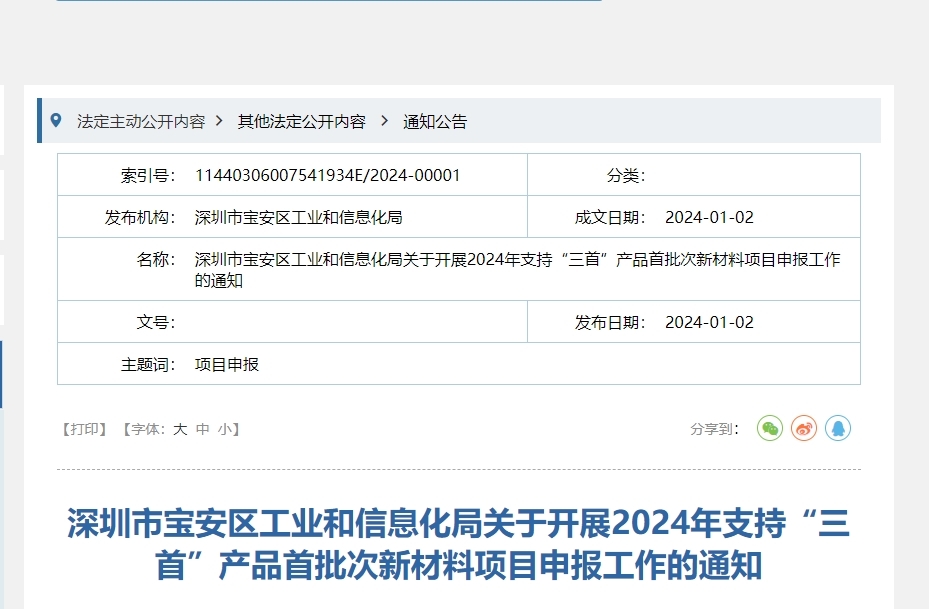
Task: Set font size to 中 (medium)
Action: pos(202,429)
